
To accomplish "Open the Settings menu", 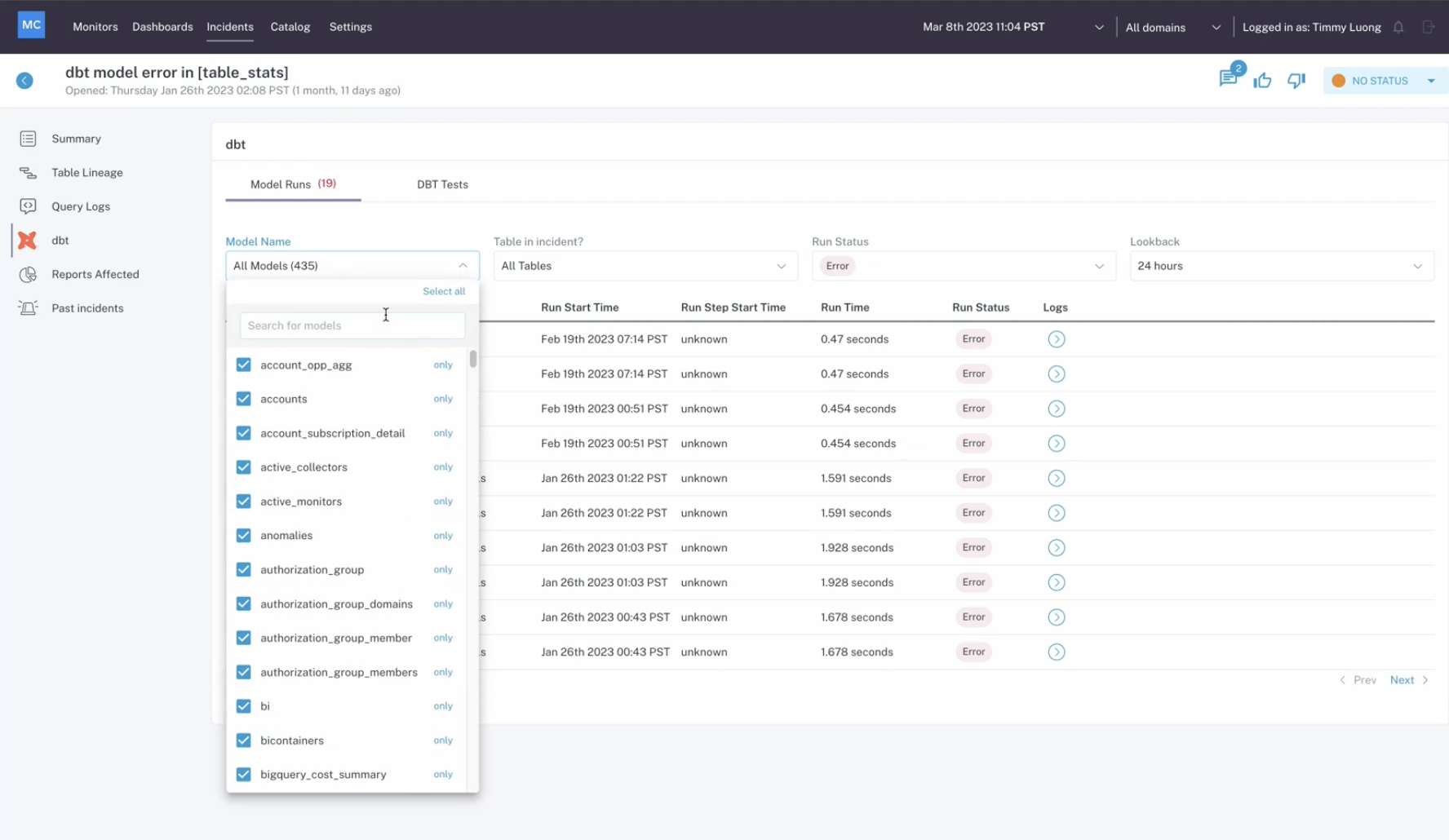I will pos(351,27).
